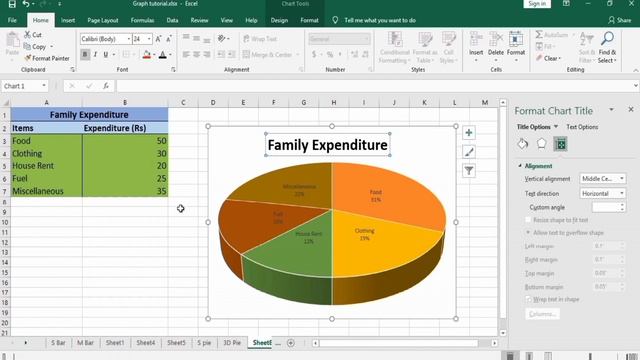The width and height of the screenshot is (640, 360).
Task: Click the Copy command
Action: click(35, 47)
